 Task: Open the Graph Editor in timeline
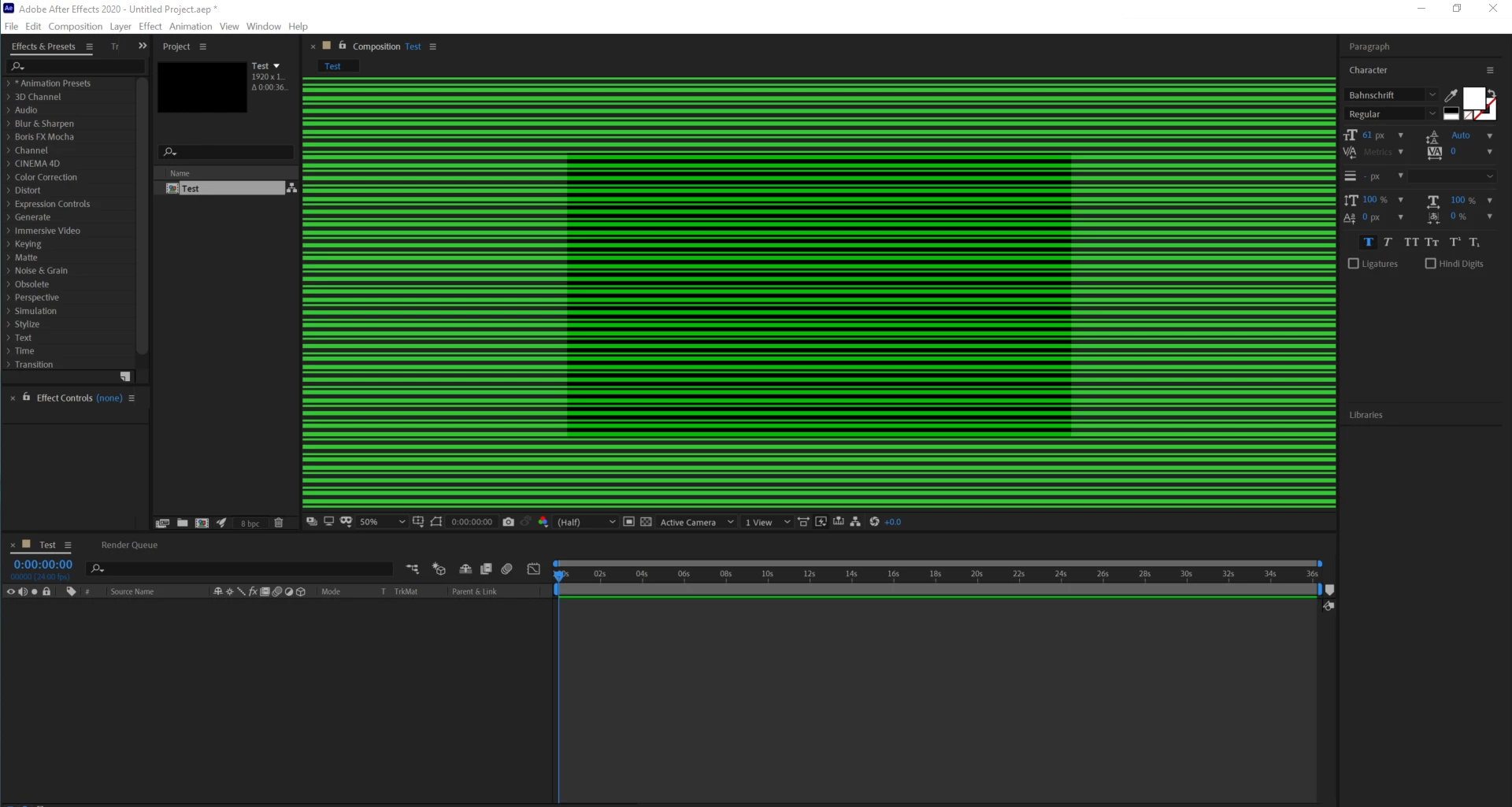(534, 568)
